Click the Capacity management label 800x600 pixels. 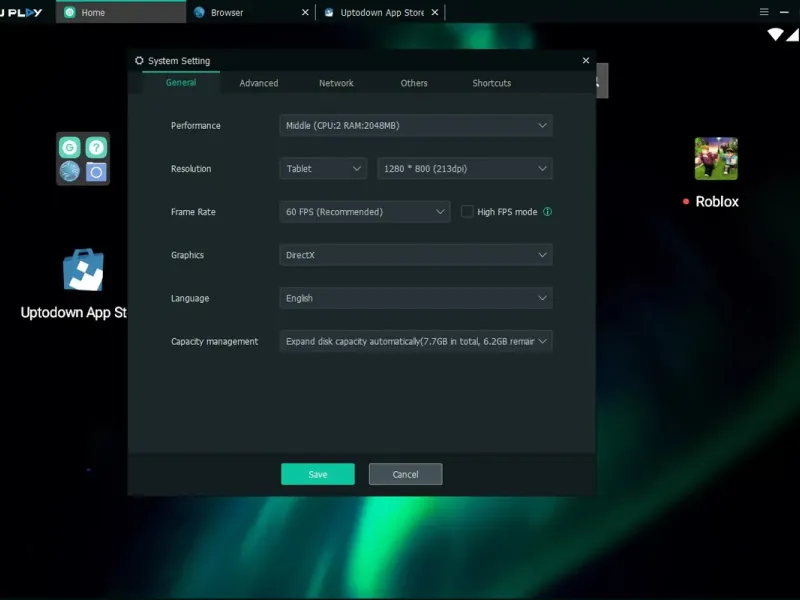[214, 341]
